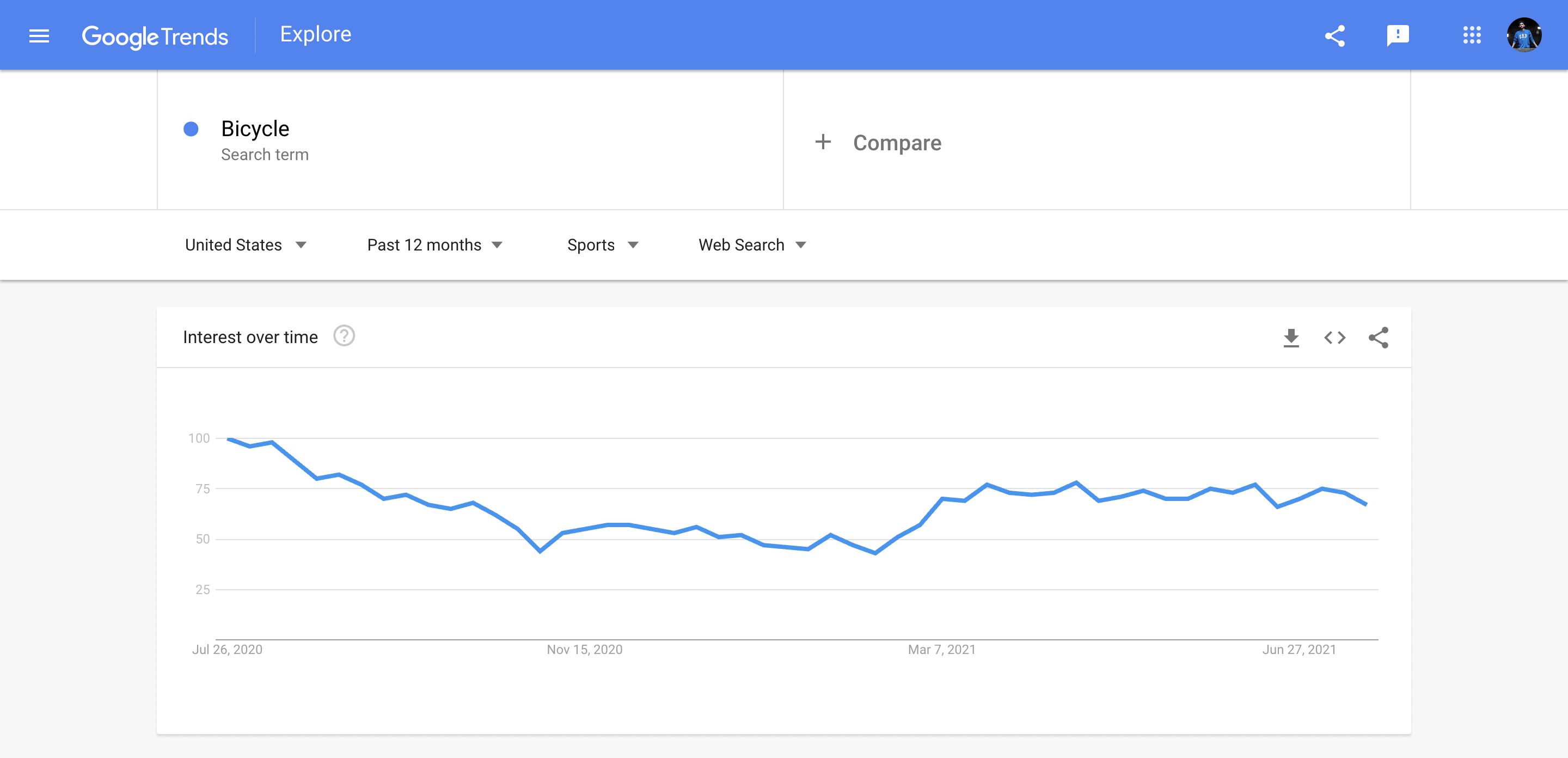Open the Past 12 months dropdown

434,244
